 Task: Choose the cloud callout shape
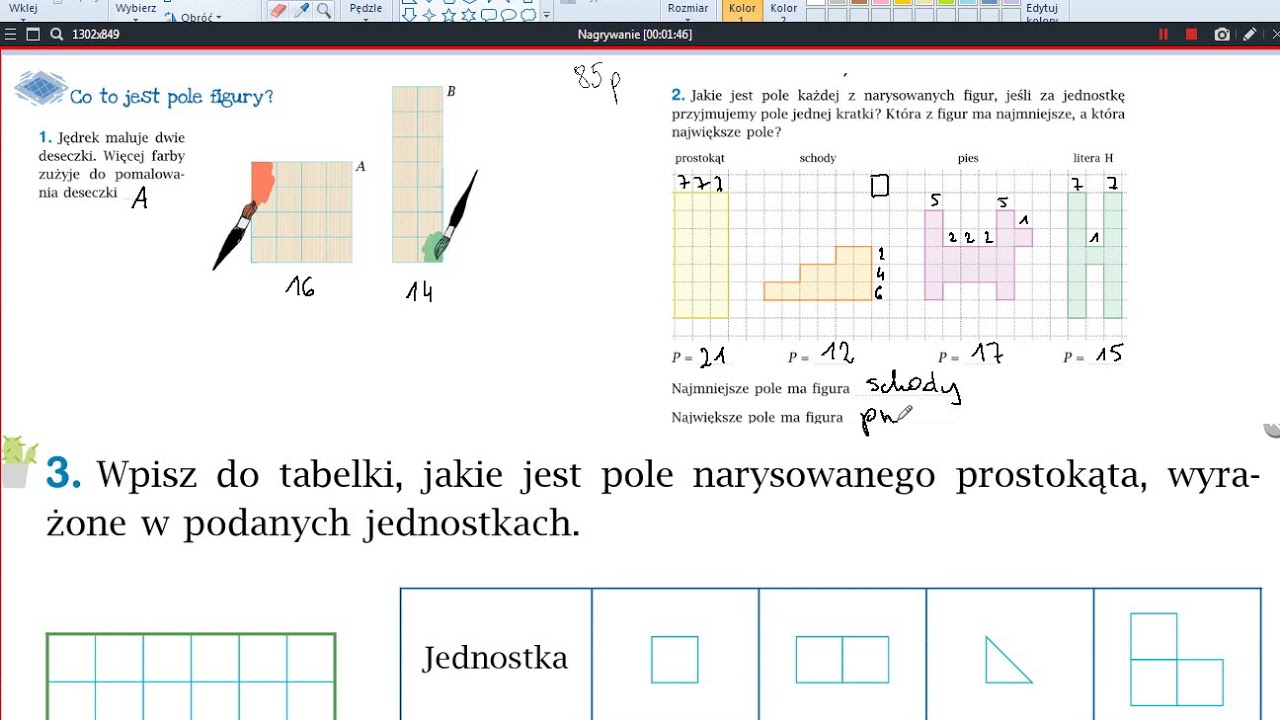point(529,15)
